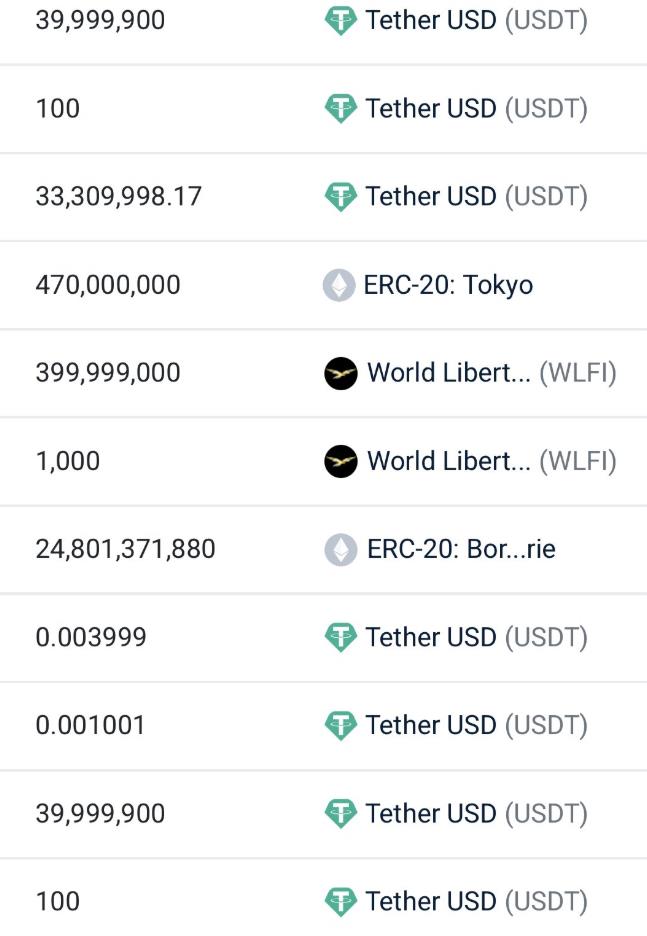Viewport: 647px width, 936px height.
Task: Select the 24,801,371,880 amount value
Action: pyautogui.click(x=125, y=549)
